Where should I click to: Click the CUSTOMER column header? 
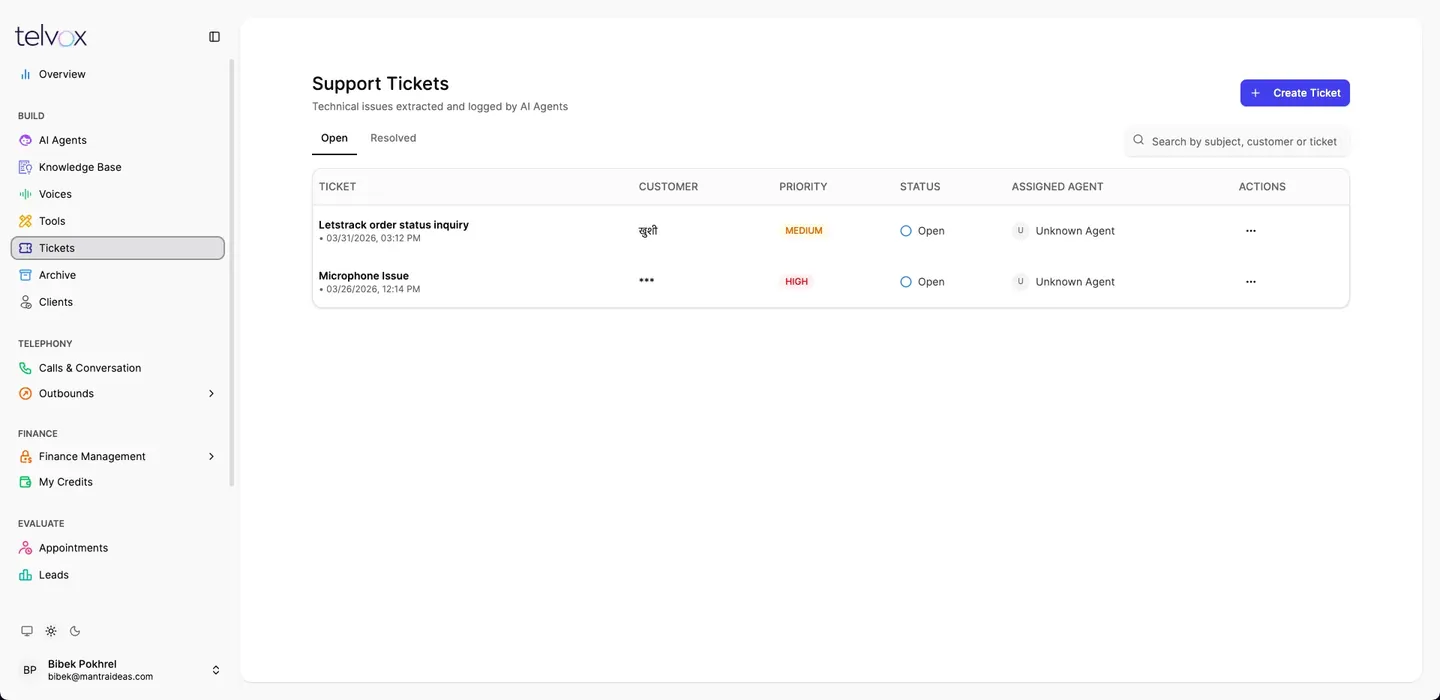pos(668,187)
